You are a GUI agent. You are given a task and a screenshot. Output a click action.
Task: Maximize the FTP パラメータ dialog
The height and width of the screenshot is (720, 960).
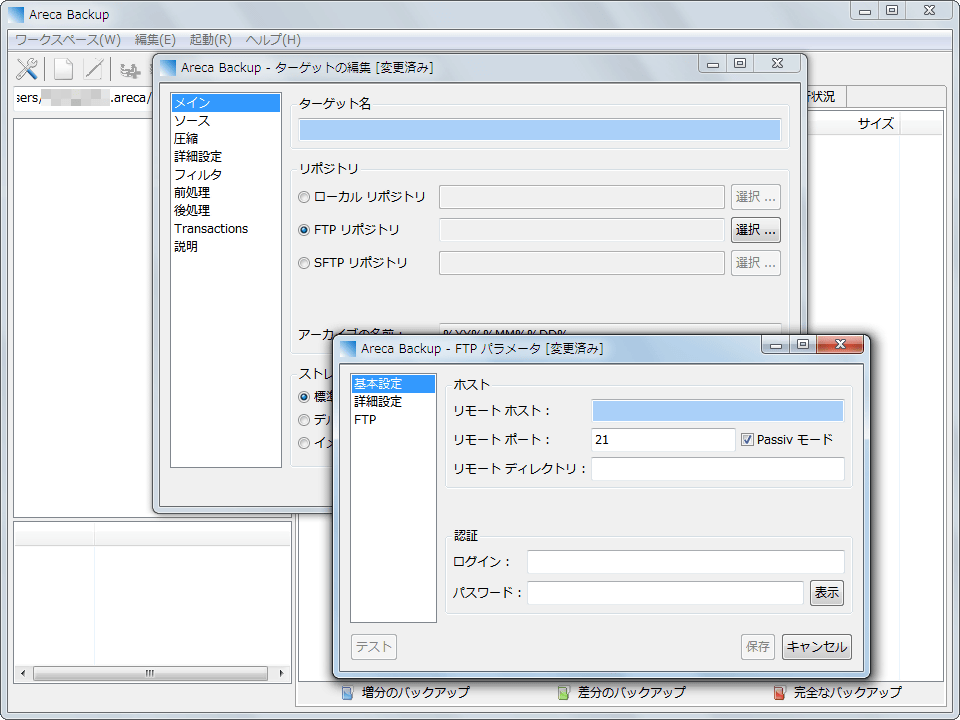803,345
